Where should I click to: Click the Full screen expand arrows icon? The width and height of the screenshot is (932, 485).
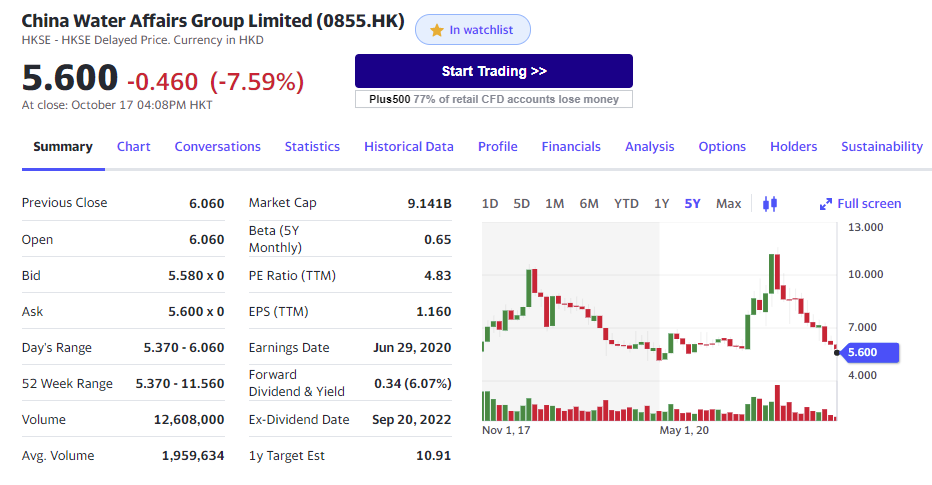pos(826,204)
